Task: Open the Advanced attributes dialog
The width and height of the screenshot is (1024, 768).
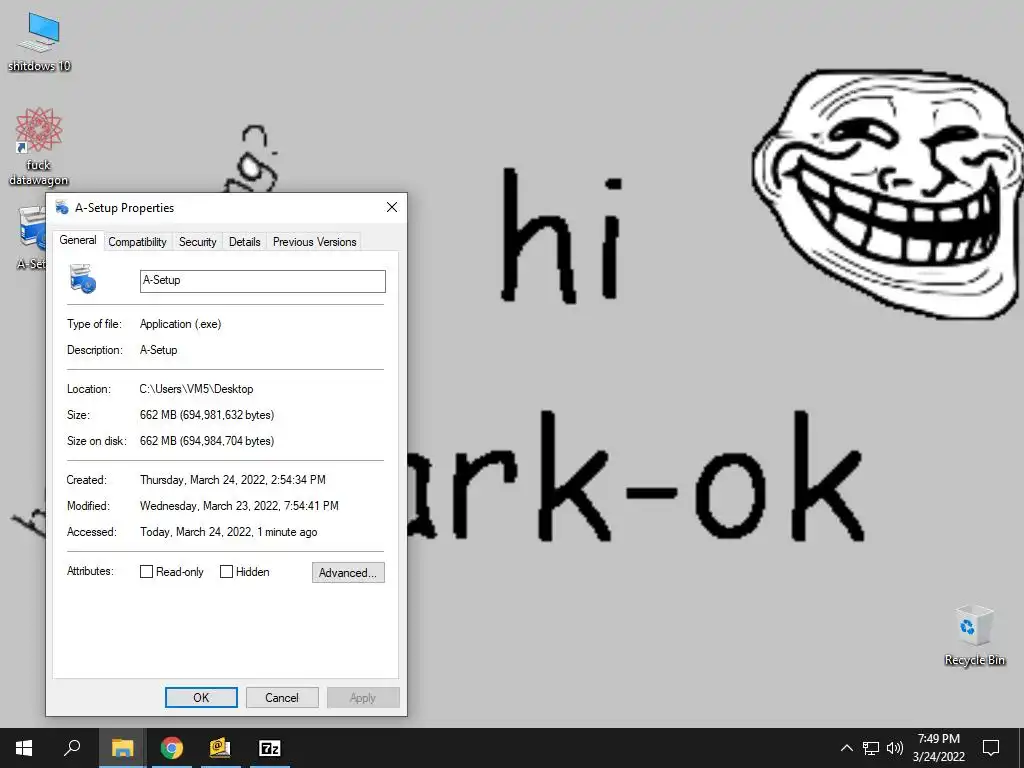Action: point(348,573)
